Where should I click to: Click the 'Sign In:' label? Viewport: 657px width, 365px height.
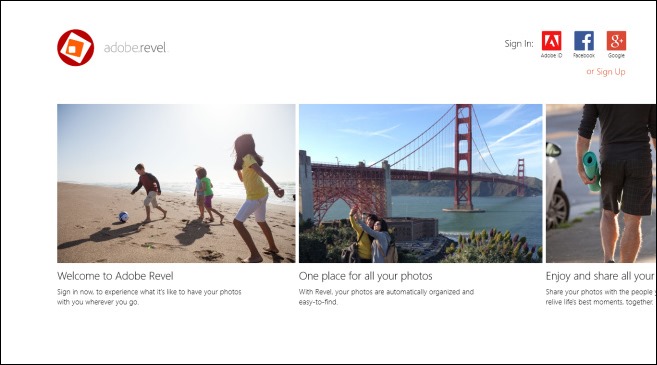click(x=519, y=44)
